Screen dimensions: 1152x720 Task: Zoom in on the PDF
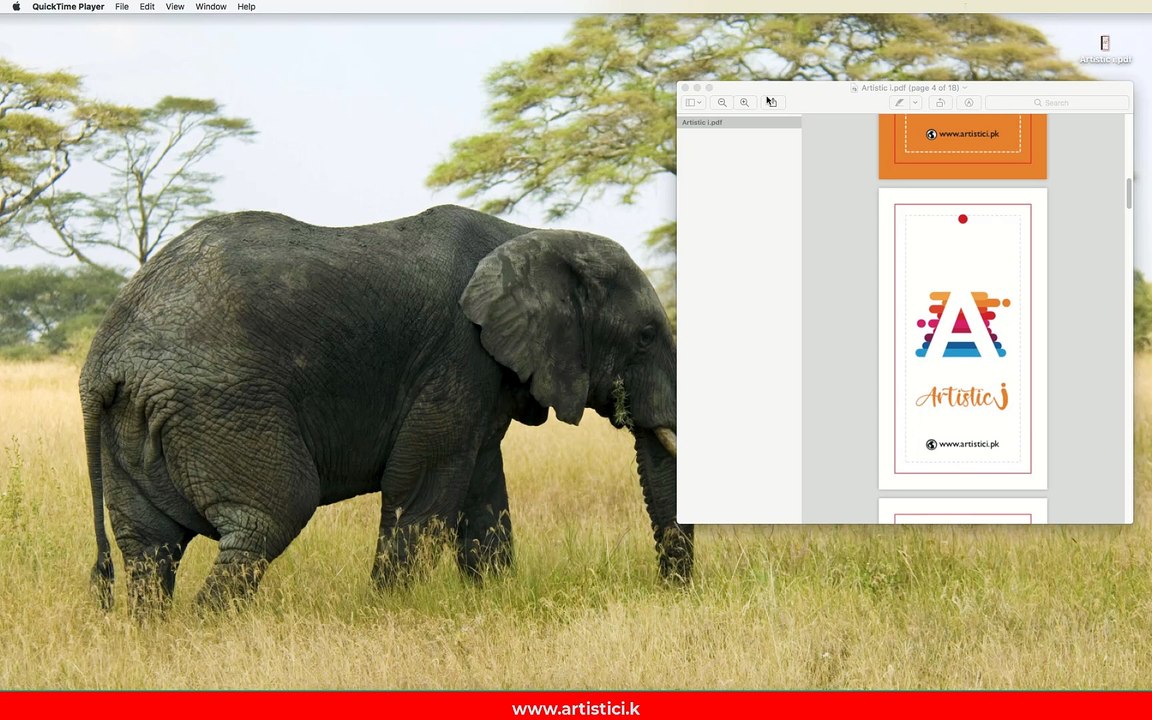(x=745, y=103)
